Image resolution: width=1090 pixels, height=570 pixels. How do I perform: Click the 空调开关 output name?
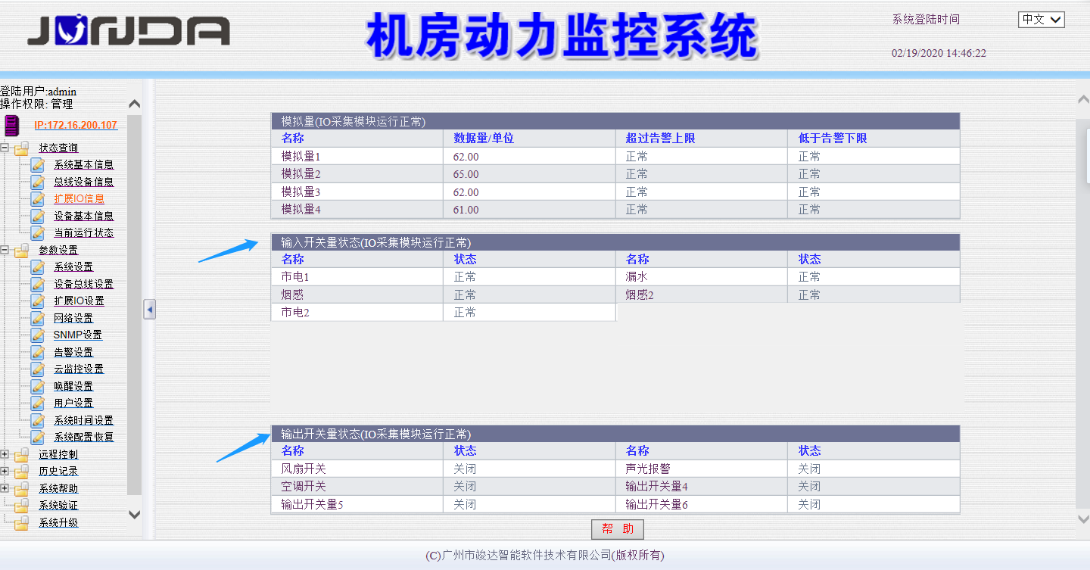tap(303, 487)
